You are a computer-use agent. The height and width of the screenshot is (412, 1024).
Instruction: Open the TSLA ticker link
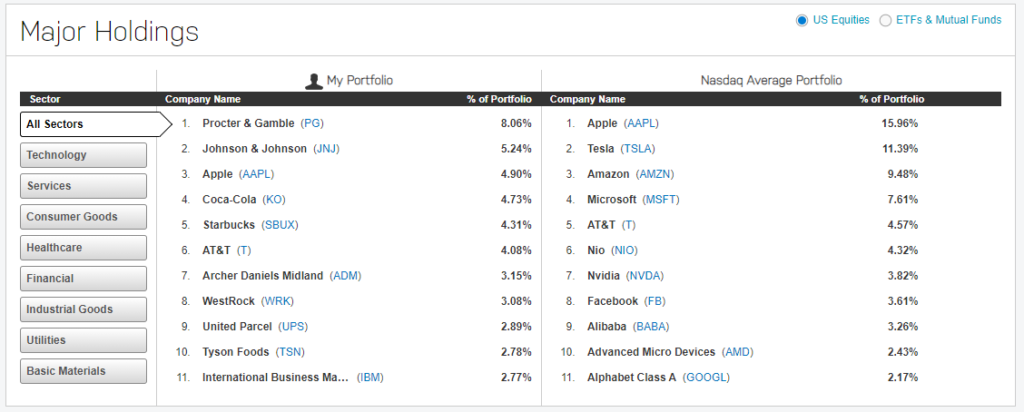tap(637, 149)
